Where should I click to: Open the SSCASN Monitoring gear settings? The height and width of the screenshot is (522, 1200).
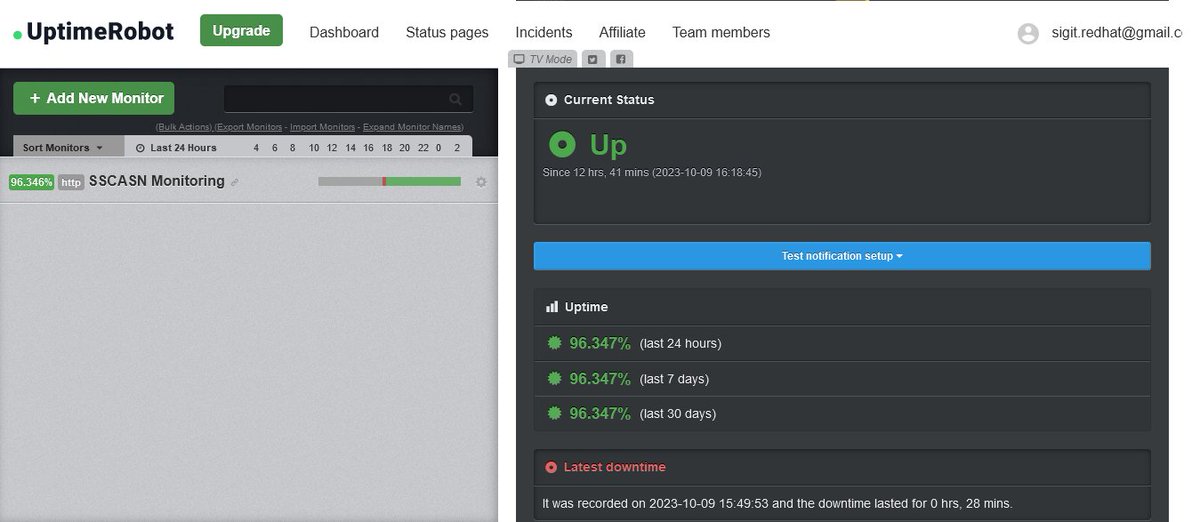[x=481, y=182]
